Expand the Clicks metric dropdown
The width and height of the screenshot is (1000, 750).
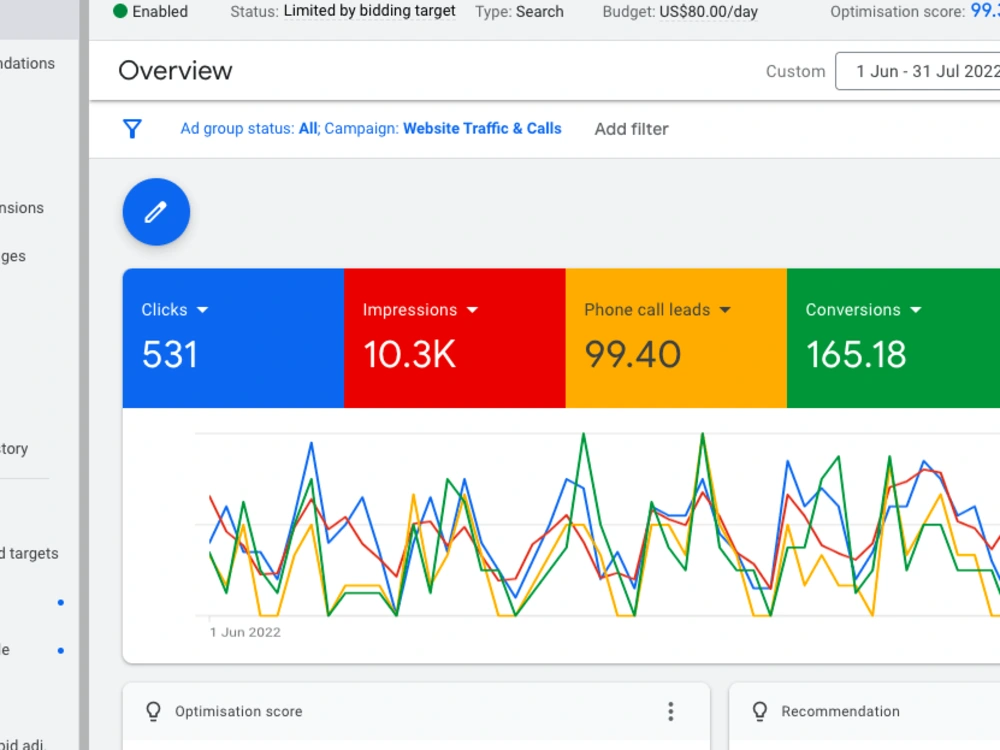point(203,310)
